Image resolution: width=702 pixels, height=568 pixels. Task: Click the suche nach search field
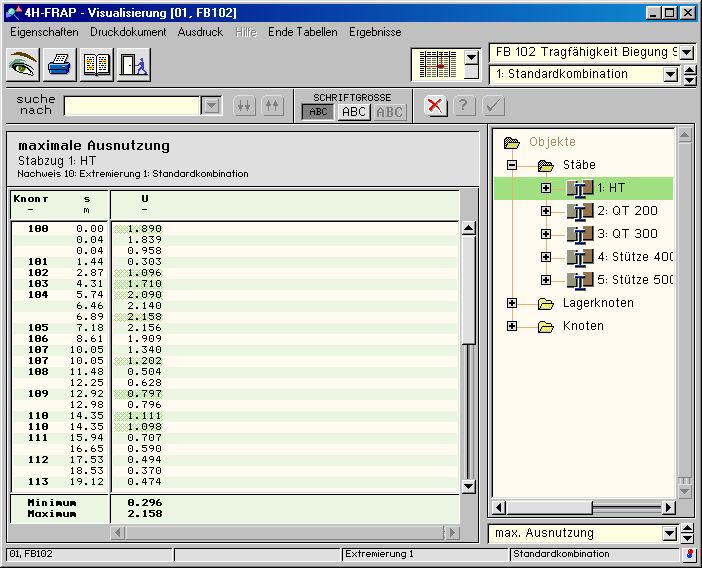(132, 106)
